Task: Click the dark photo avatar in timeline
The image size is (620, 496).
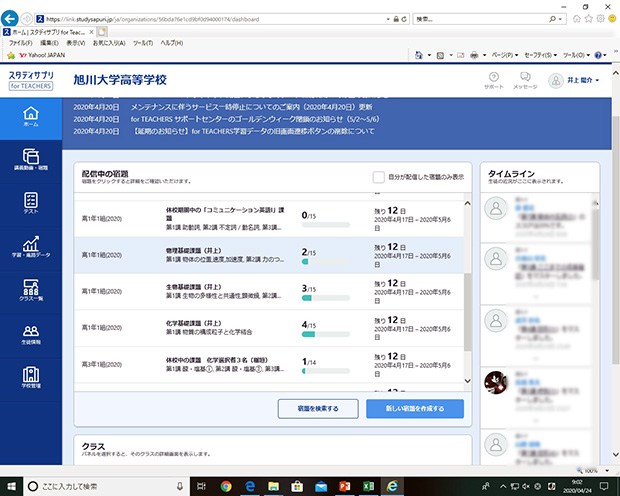Action: (496, 382)
